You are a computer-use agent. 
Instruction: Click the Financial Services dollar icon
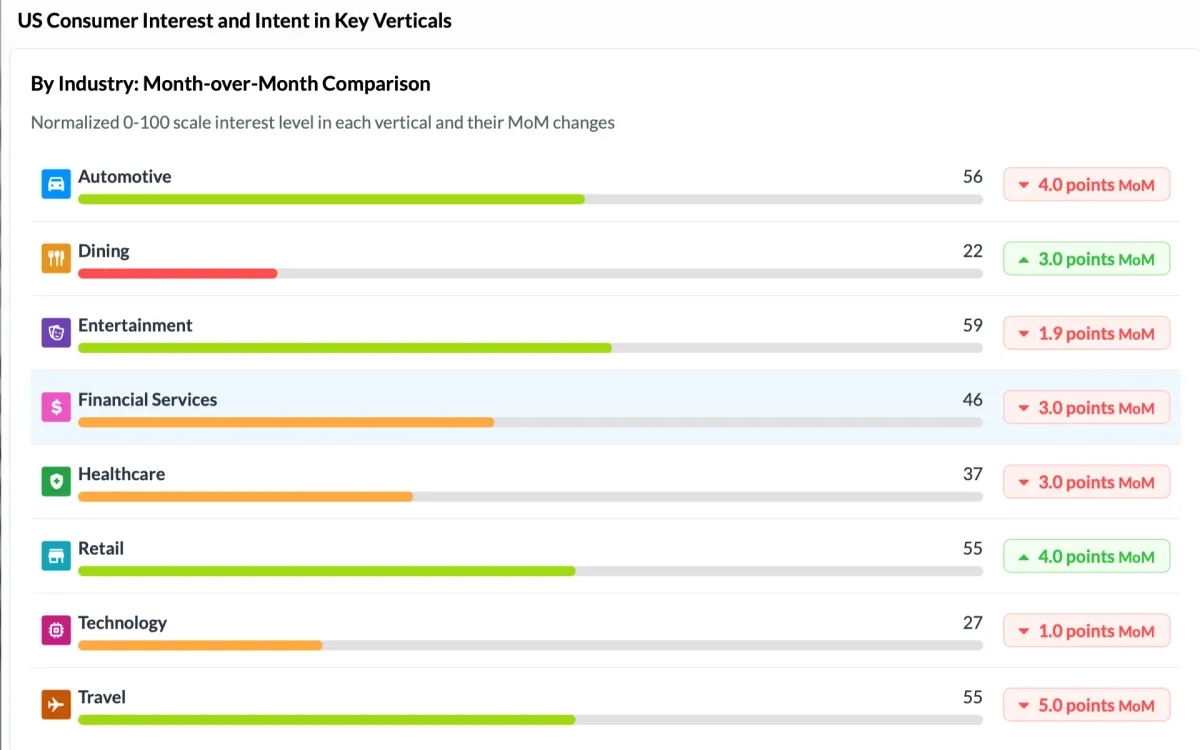point(56,407)
